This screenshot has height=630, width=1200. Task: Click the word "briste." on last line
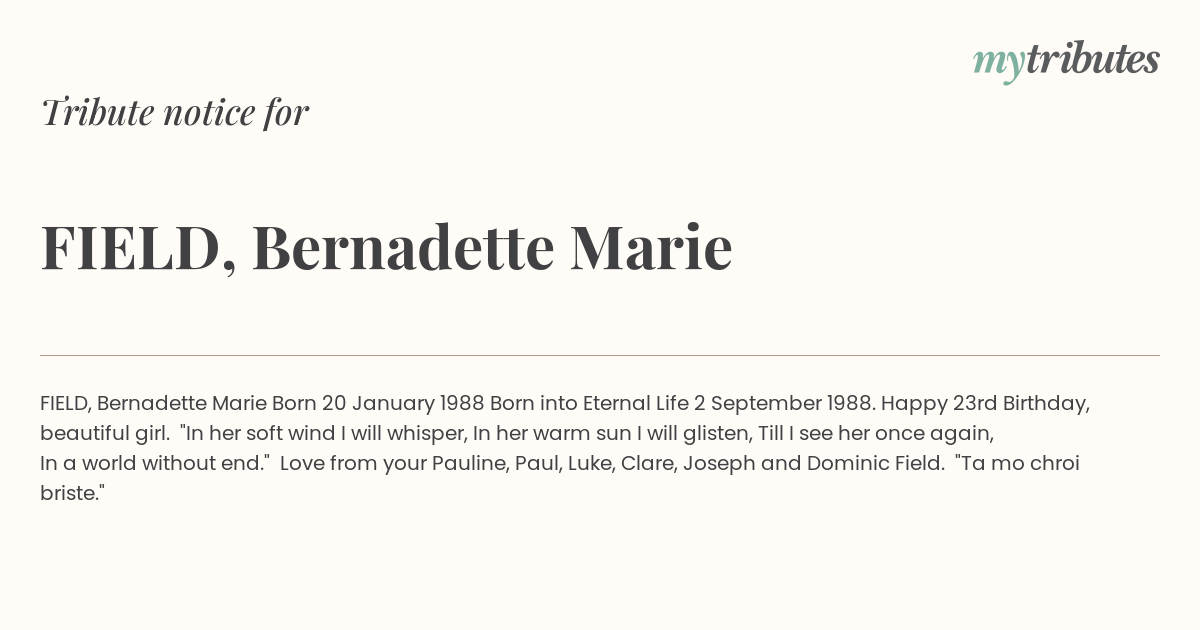pyautogui.click(x=73, y=494)
